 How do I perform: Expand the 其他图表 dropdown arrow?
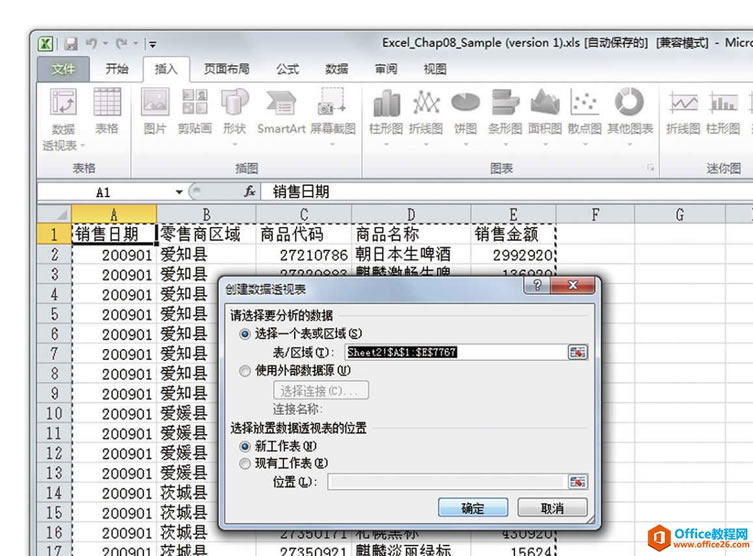629,144
